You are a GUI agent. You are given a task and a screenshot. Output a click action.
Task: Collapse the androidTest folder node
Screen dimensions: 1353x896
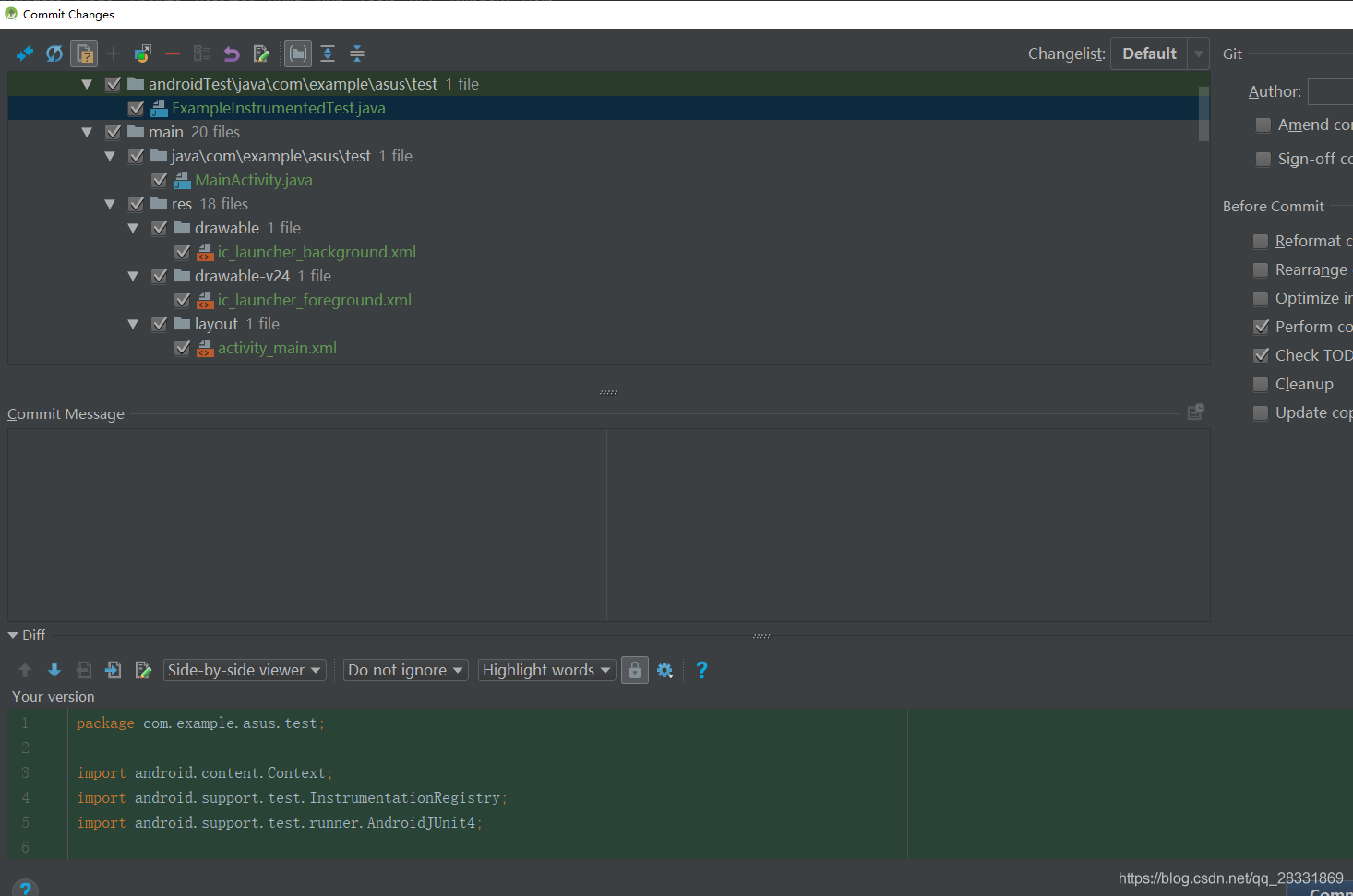pos(87,84)
